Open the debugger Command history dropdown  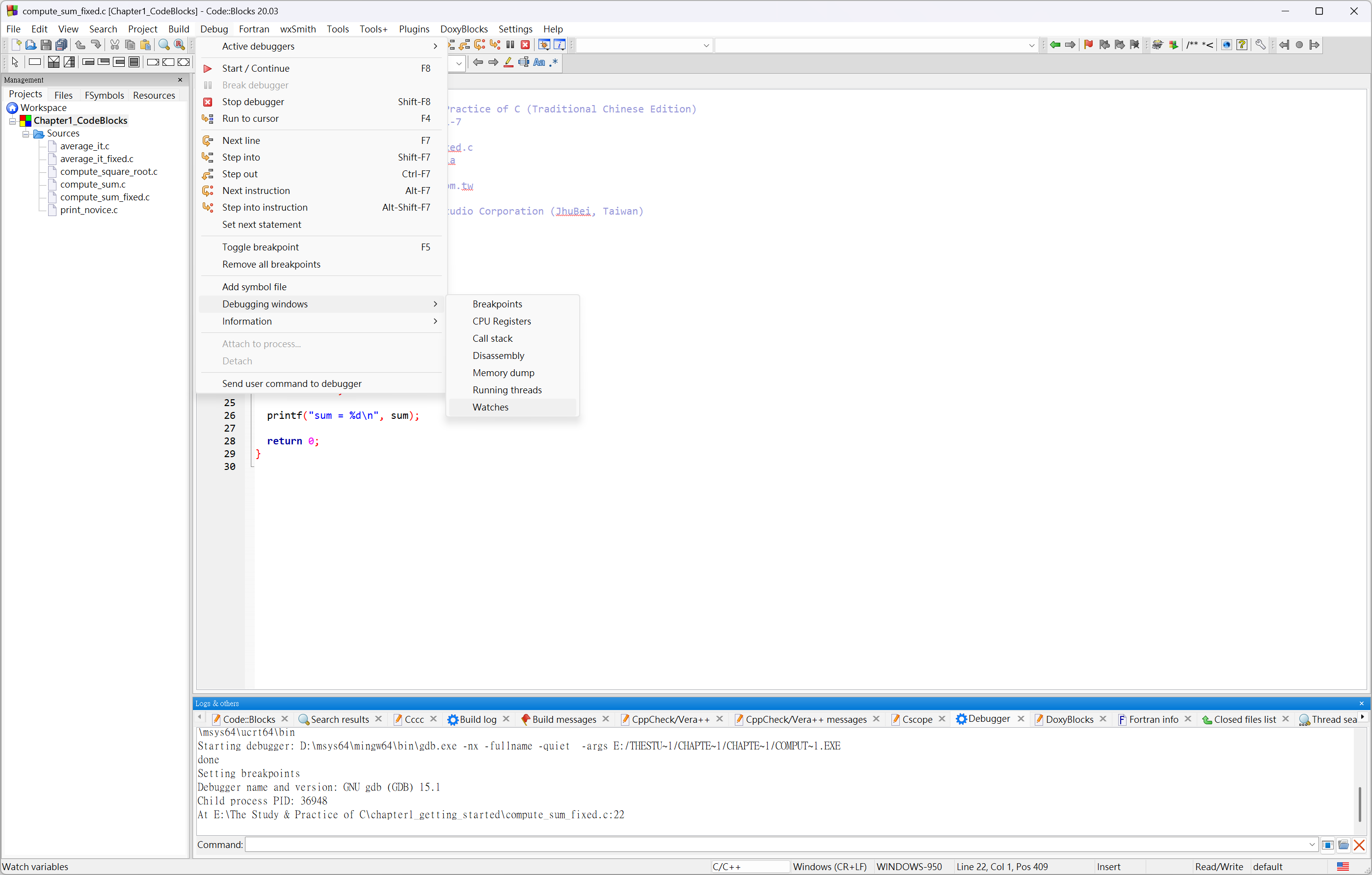[x=1312, y=845]
